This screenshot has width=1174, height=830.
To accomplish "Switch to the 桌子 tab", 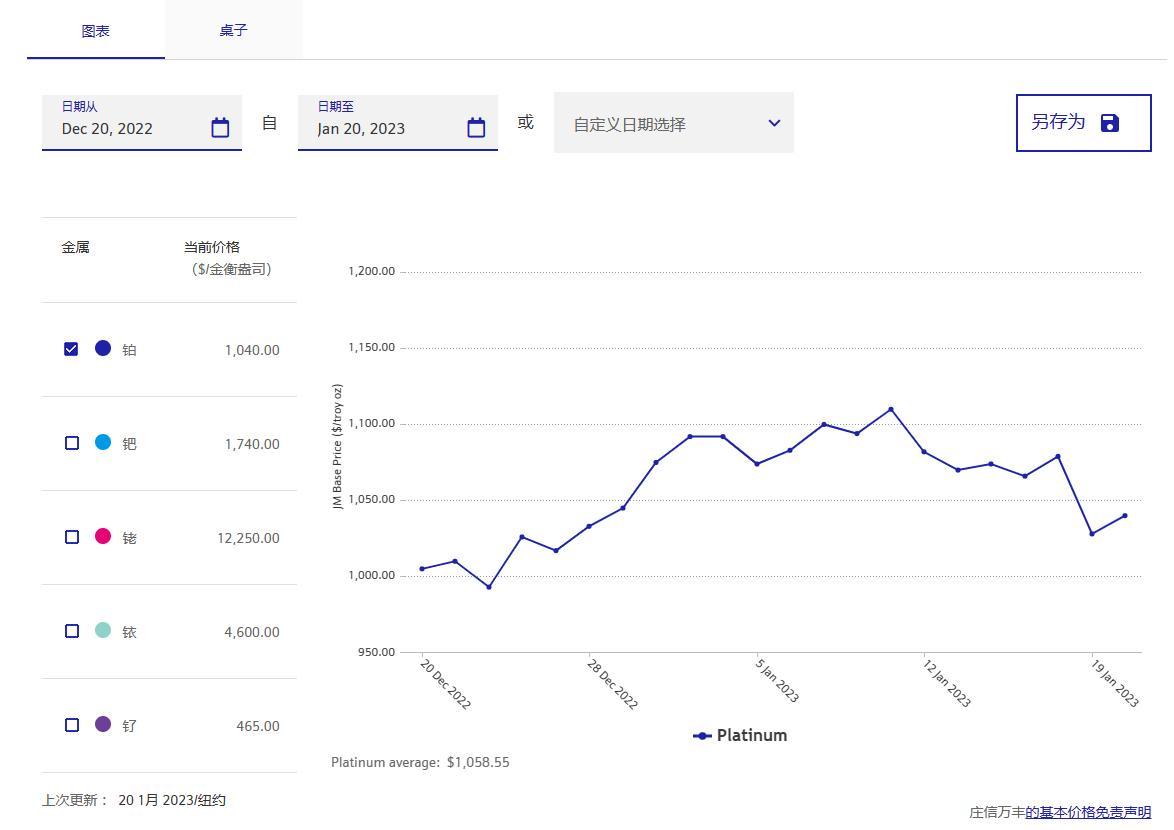I will (x=233, y=31).
